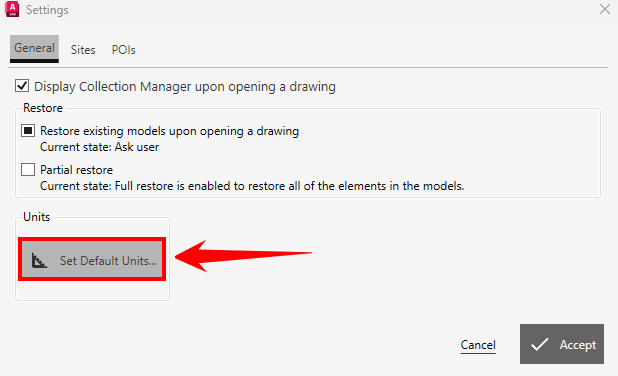Click the 'Current state: Ask user' text

pos(99,147)
